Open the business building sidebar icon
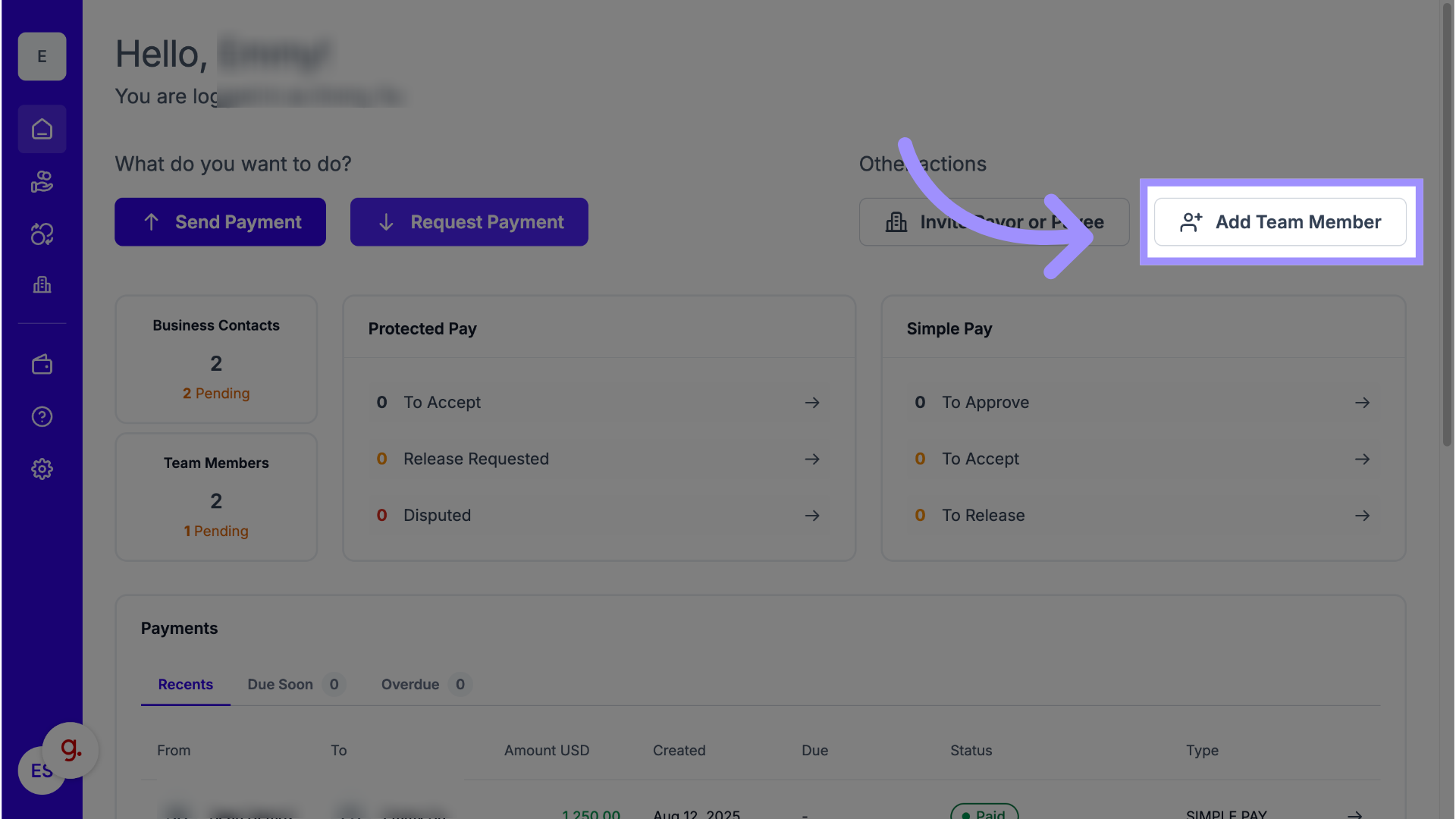This screenshot has height=819, width=1456. (x=42, y=285)
